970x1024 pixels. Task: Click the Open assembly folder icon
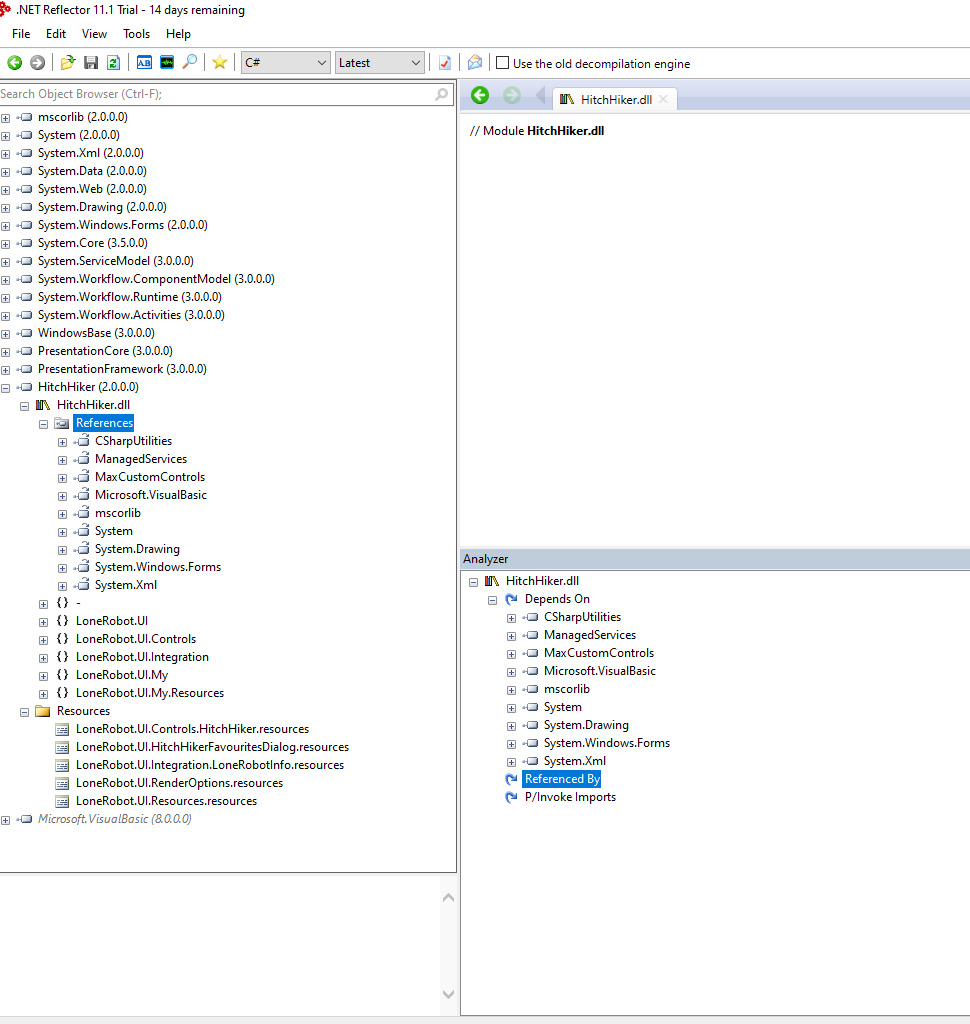(x=68, y=63)
